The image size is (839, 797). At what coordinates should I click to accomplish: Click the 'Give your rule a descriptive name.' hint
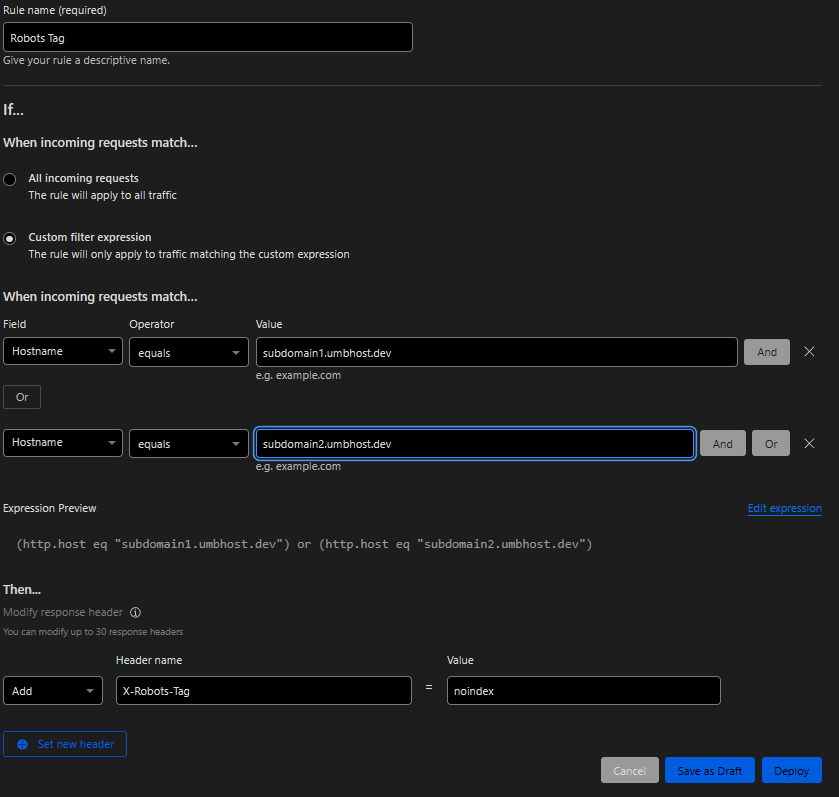coord(87,60)
